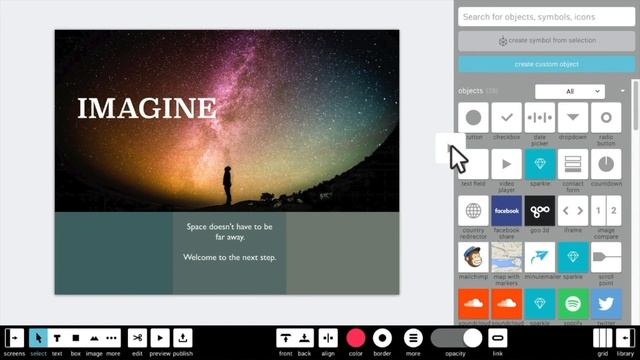Open the align options
The image size is (640, 360).
pyautogui.click(x=328, y=338)
